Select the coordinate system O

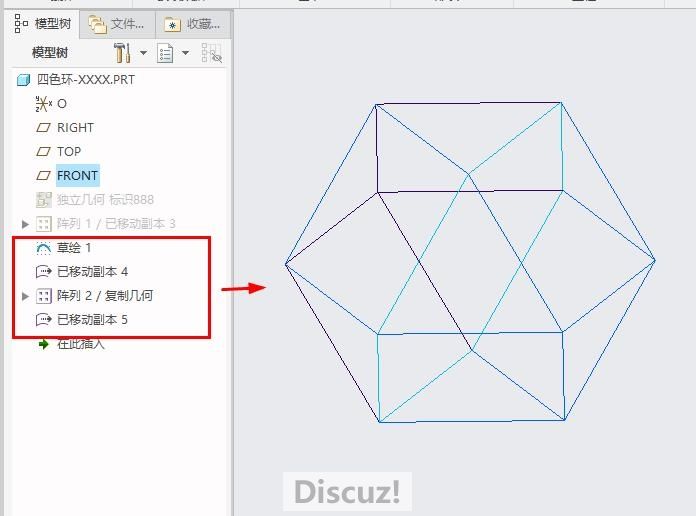pyautogui.click(x=62, y=104)
